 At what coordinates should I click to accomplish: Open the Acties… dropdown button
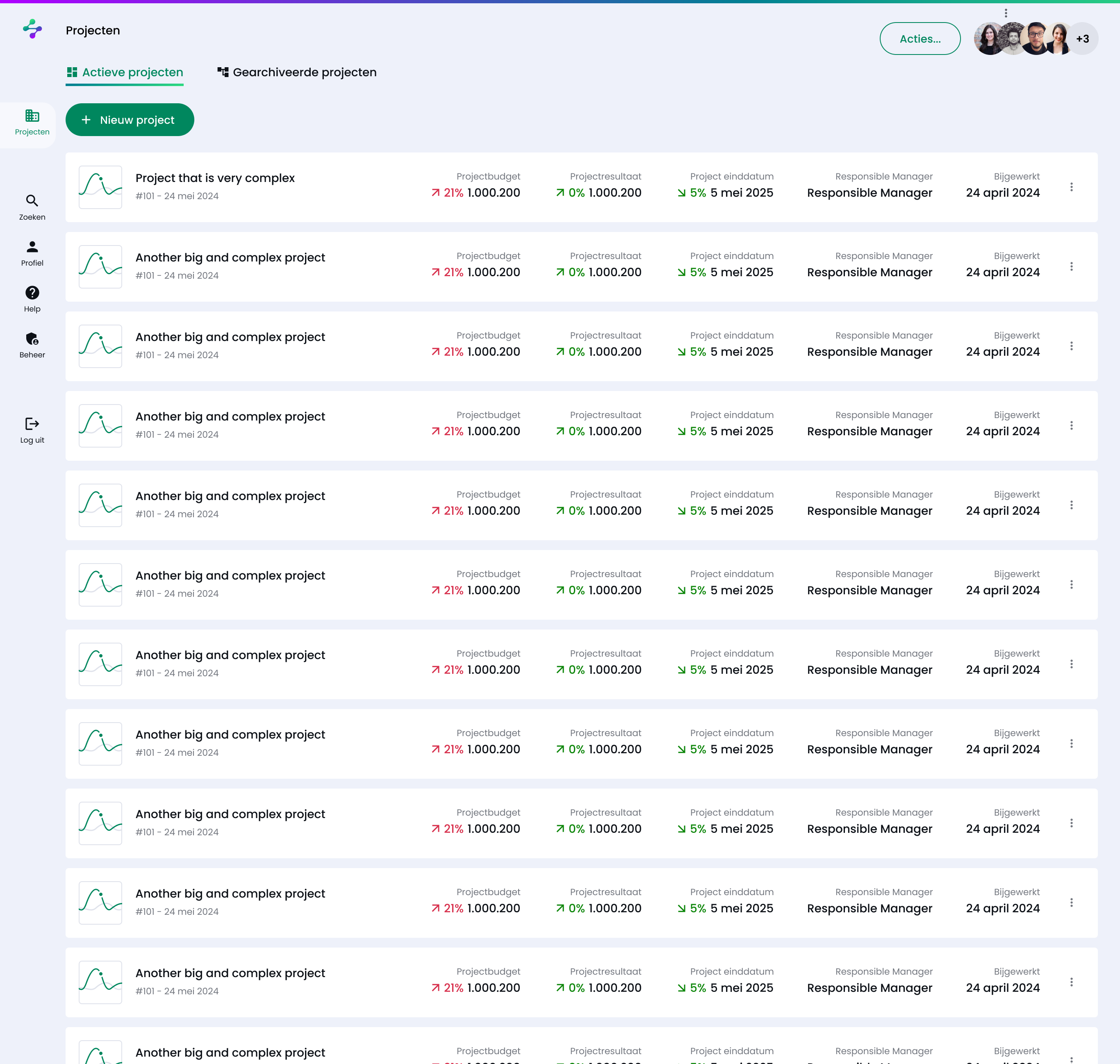[x=920, y=39]
